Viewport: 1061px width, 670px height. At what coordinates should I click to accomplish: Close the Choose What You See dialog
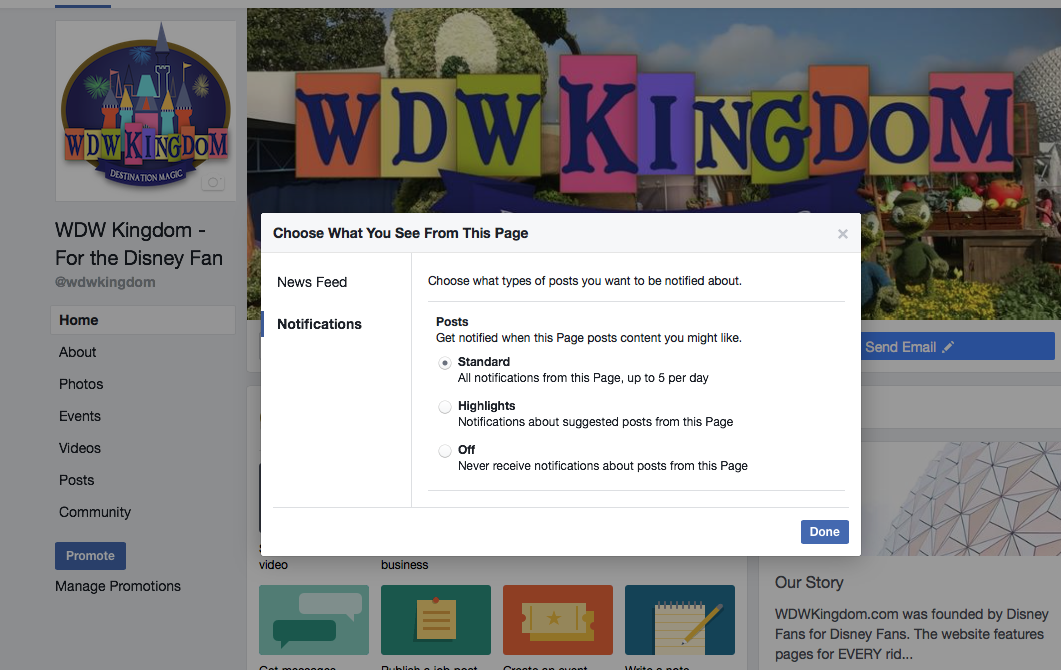(842, 233)
